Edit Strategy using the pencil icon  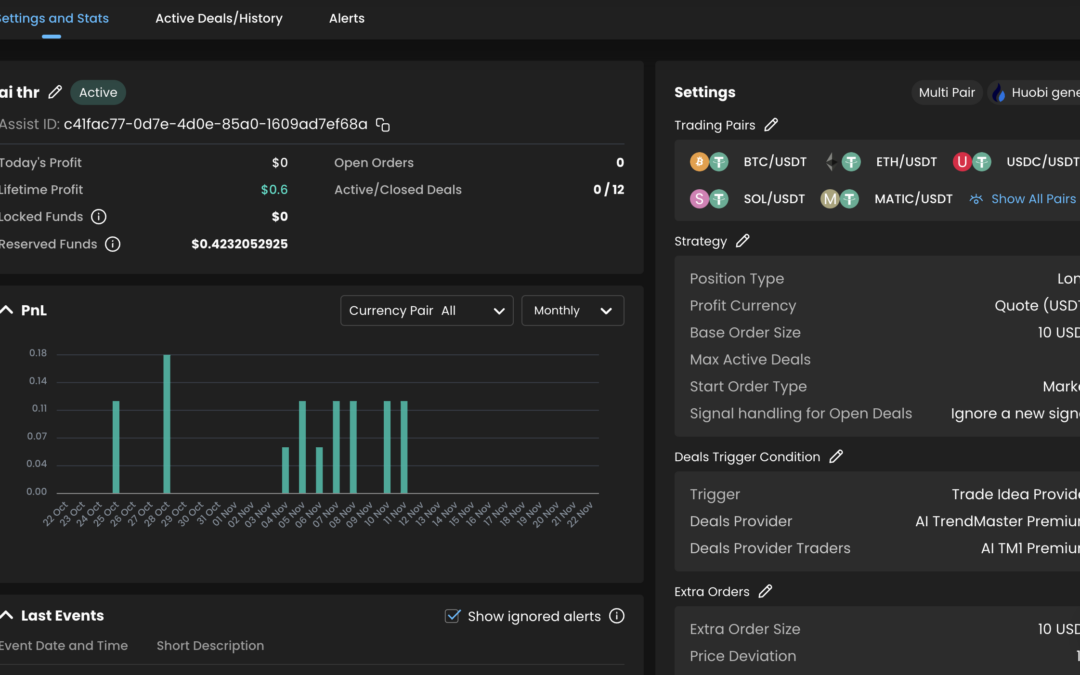point(743,241)
